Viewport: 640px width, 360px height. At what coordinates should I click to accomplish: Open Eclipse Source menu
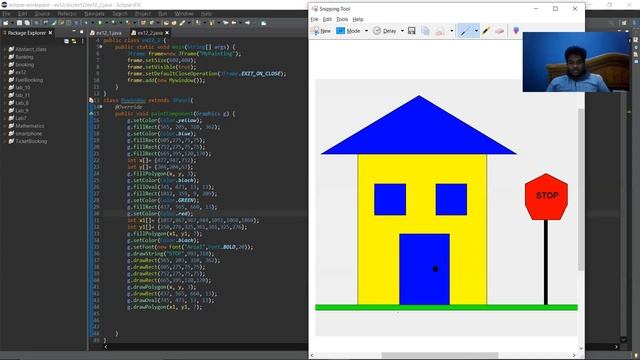point(42,14)
